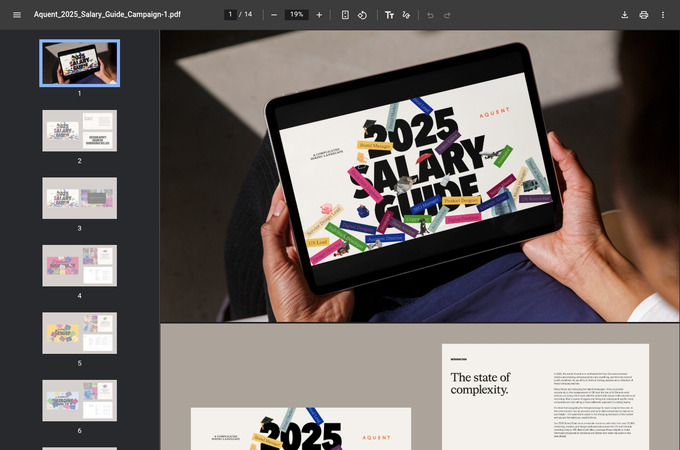Select the draw annotation tool
The image size is (680, 450).
point(406,15)
